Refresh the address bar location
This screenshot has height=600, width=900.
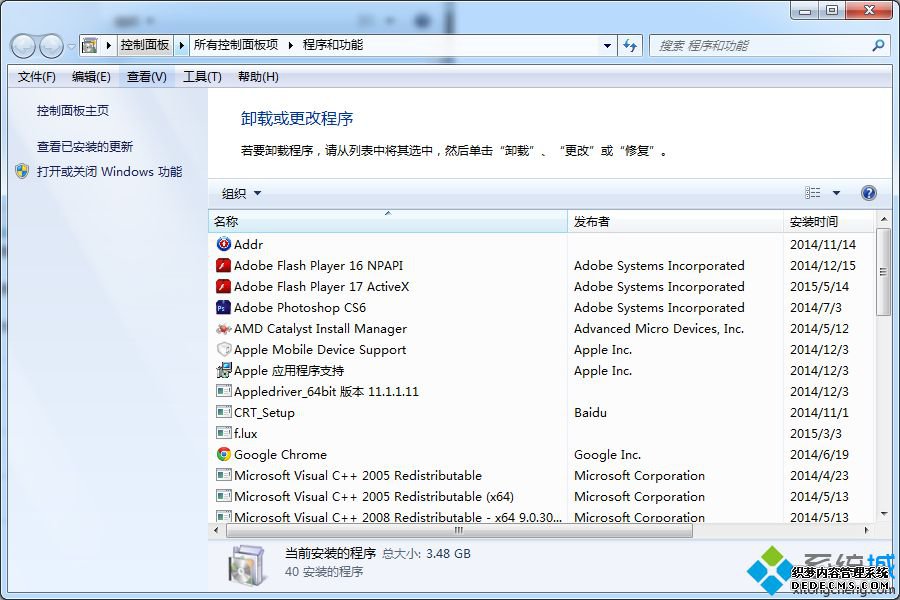pyautogui.click(x=630, y=45)
